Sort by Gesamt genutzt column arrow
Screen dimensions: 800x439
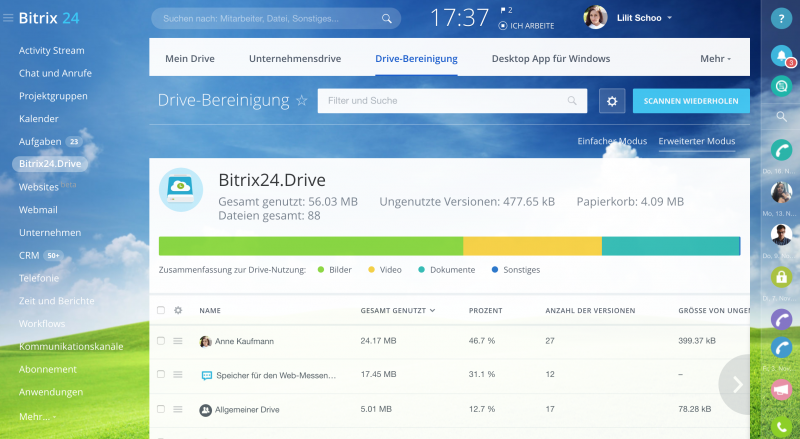tap(432, 311)
